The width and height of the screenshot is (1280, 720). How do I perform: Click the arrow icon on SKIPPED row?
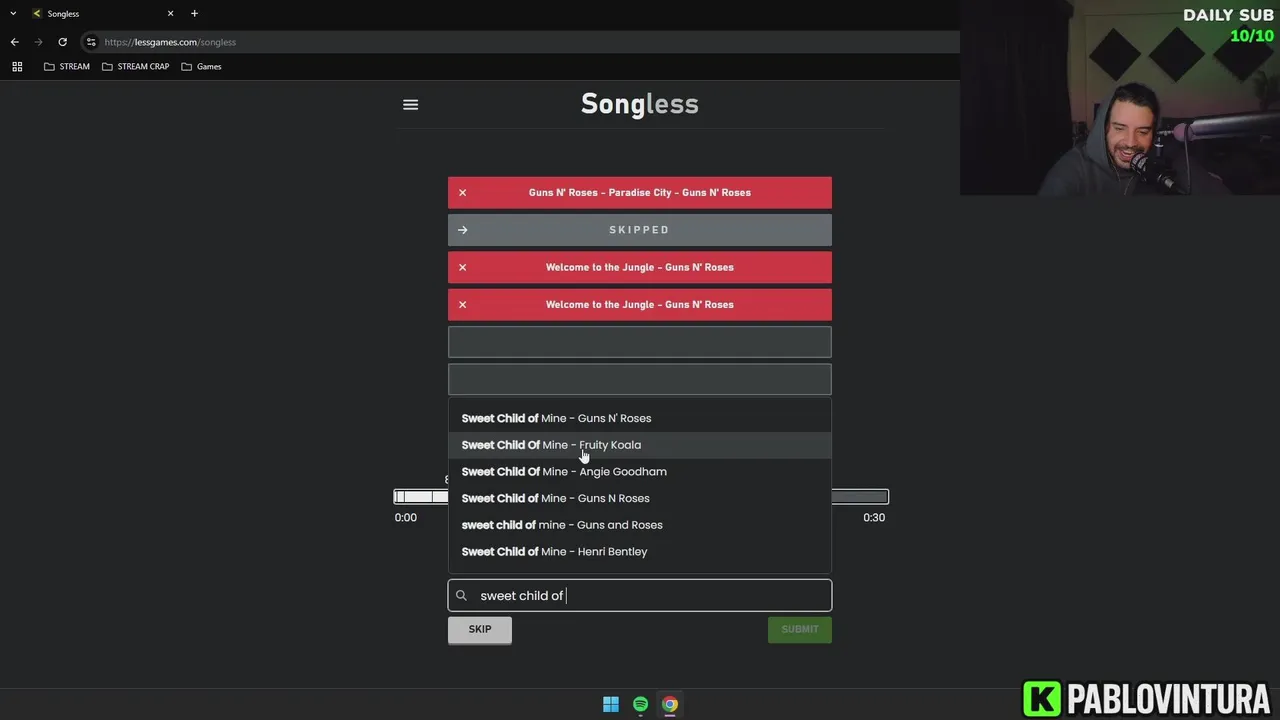click(462, 230)
